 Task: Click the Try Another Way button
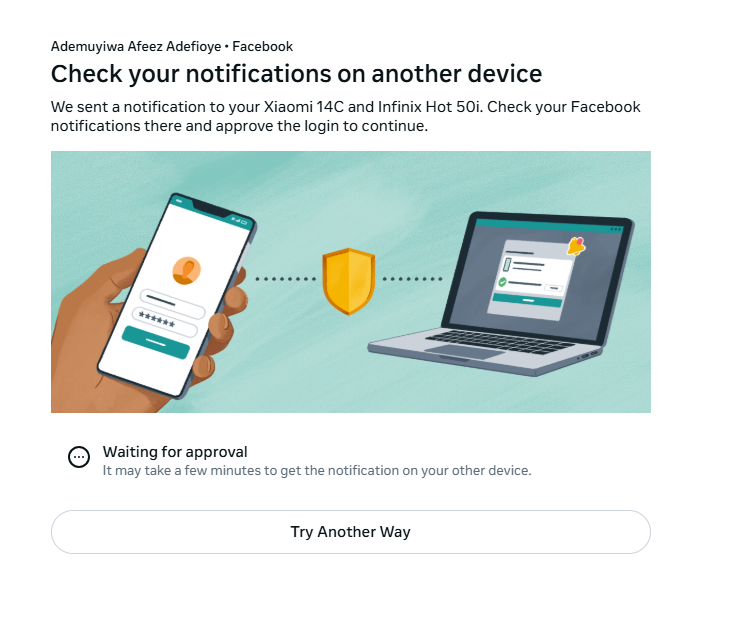point(350,532)
